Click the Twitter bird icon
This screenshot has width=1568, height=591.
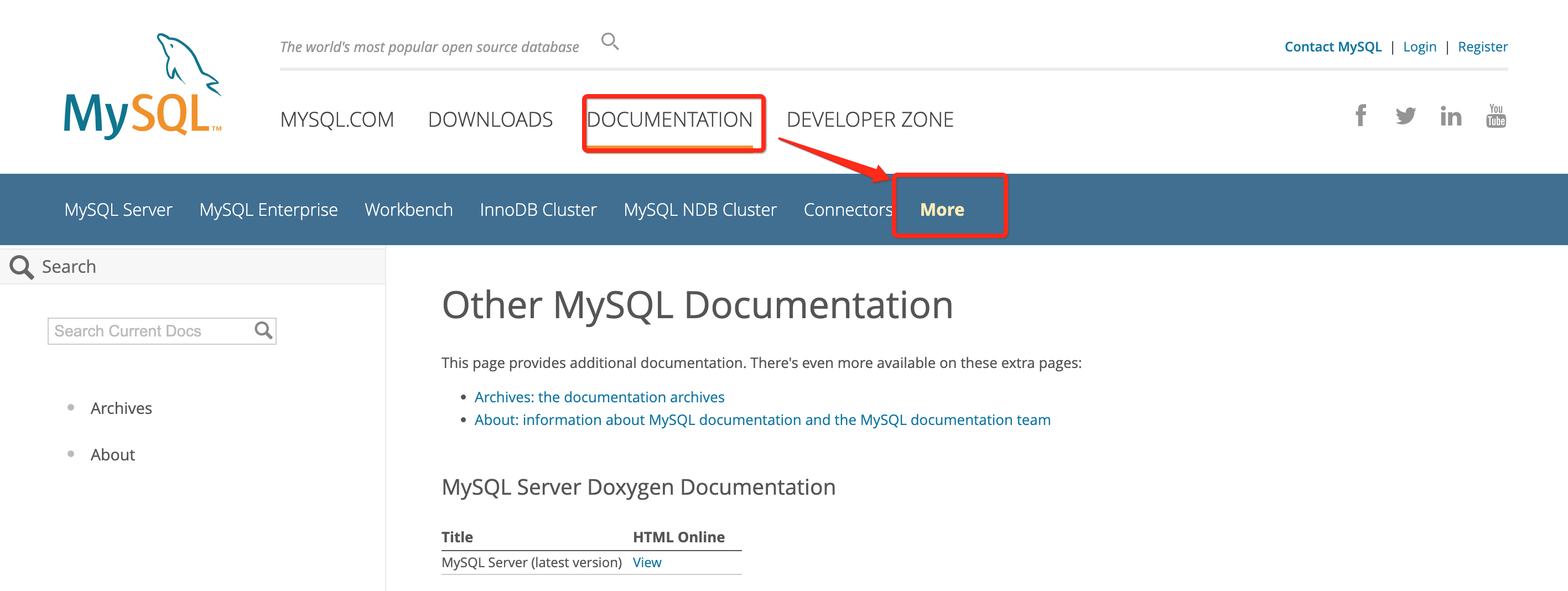click(1406, 116)
